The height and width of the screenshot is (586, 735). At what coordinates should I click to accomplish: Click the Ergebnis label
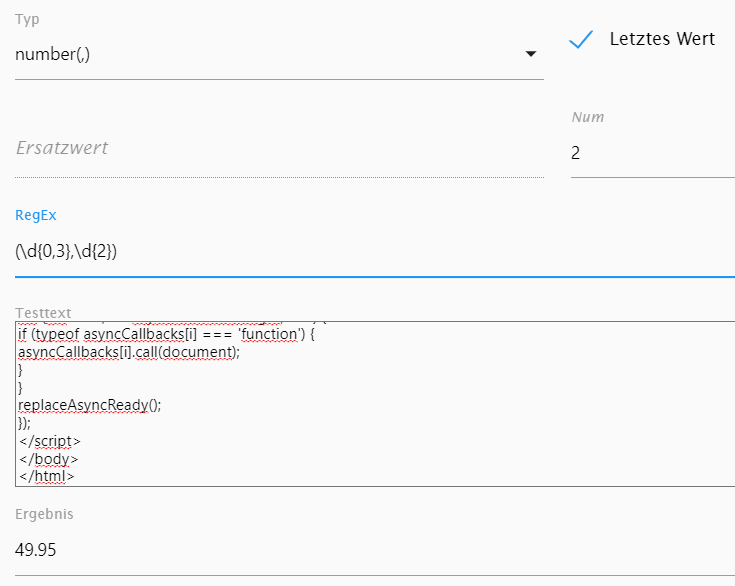pyautogui.click(x=44, y=514)
